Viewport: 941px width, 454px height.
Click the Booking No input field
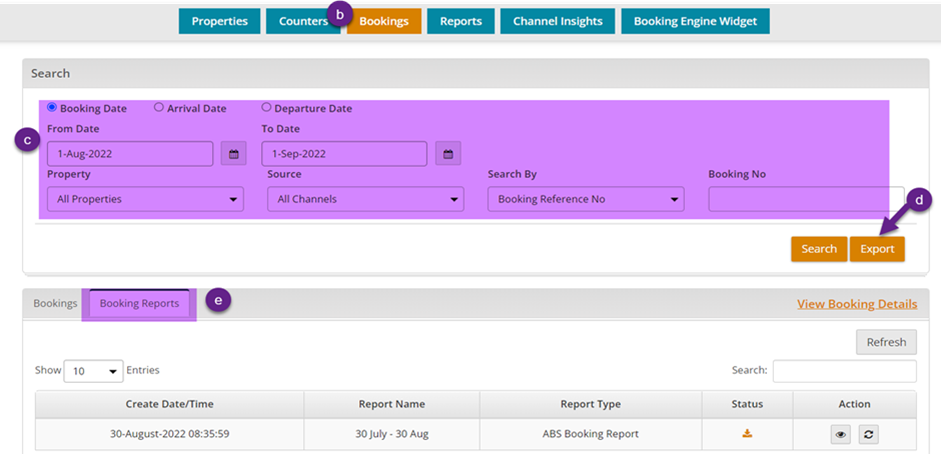click(806, 199)
